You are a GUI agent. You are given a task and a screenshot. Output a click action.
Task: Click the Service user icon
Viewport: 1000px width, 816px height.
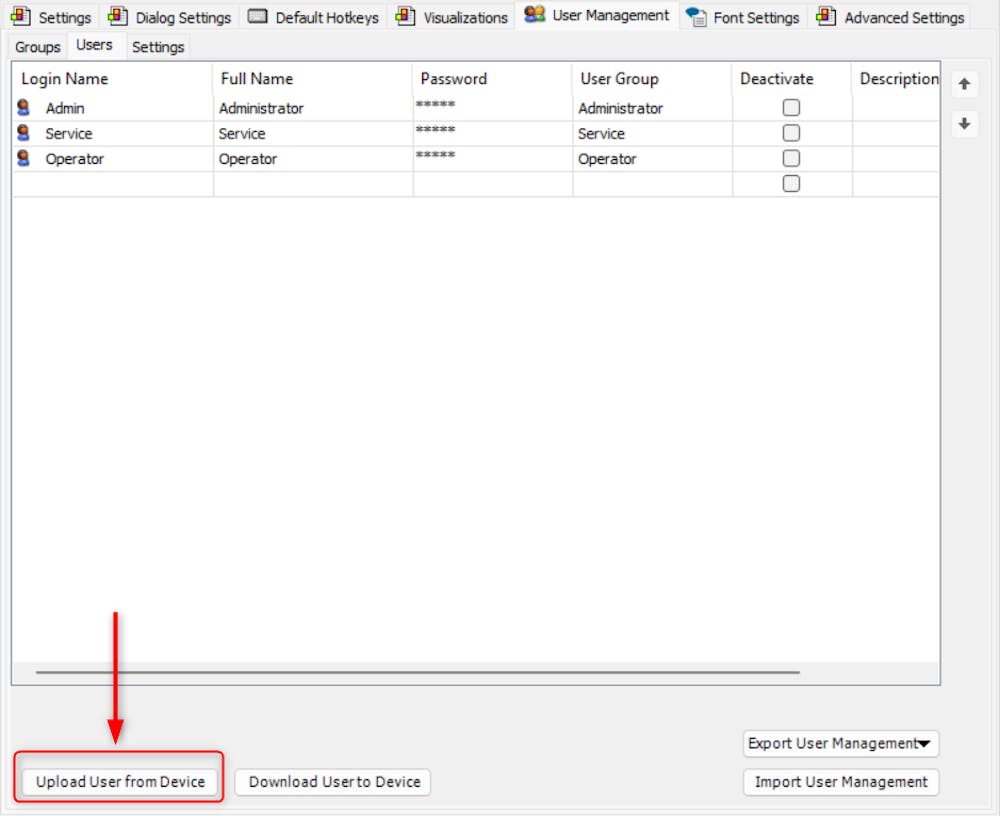pos(22,133)
